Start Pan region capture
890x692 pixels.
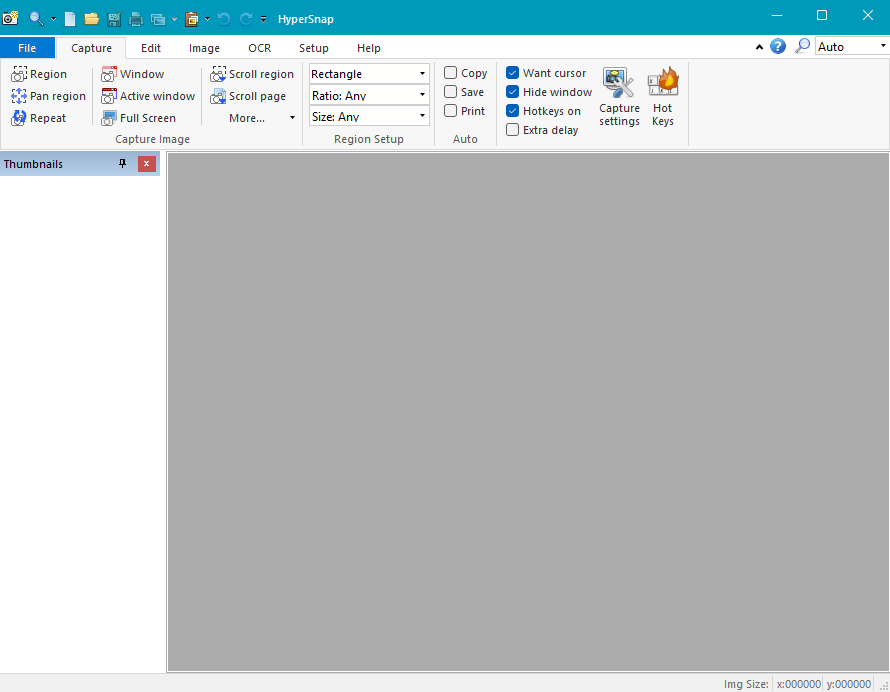tap(48, 96)
